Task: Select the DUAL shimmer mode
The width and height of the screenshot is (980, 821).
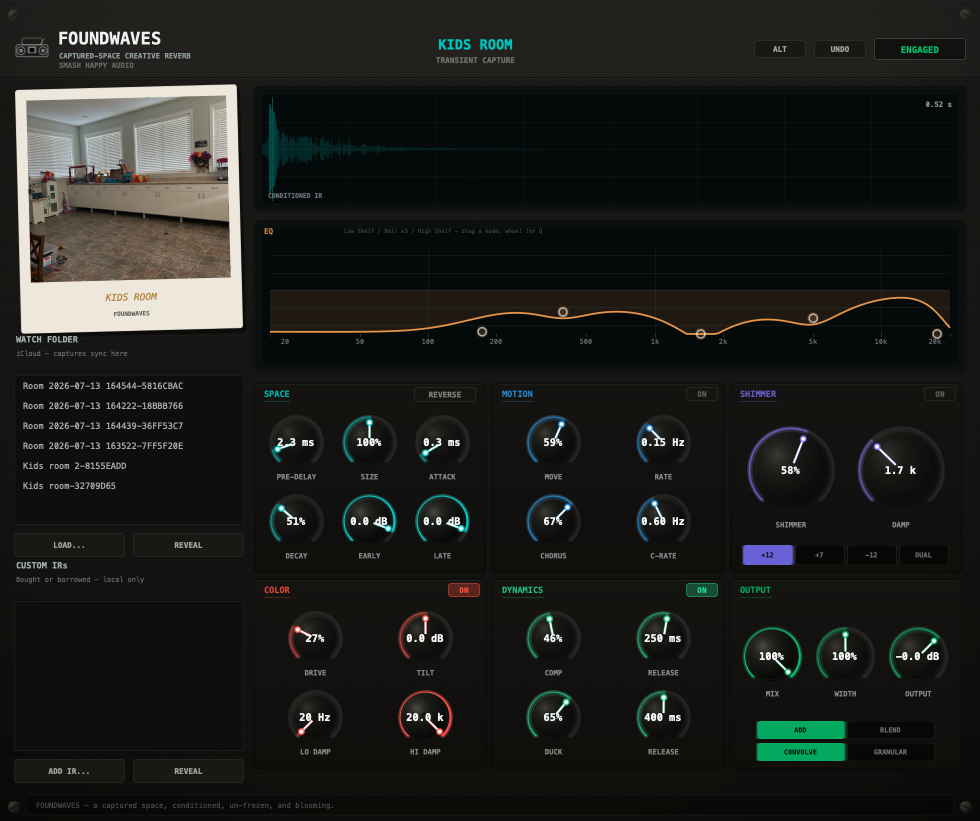Action: point(923,555)
